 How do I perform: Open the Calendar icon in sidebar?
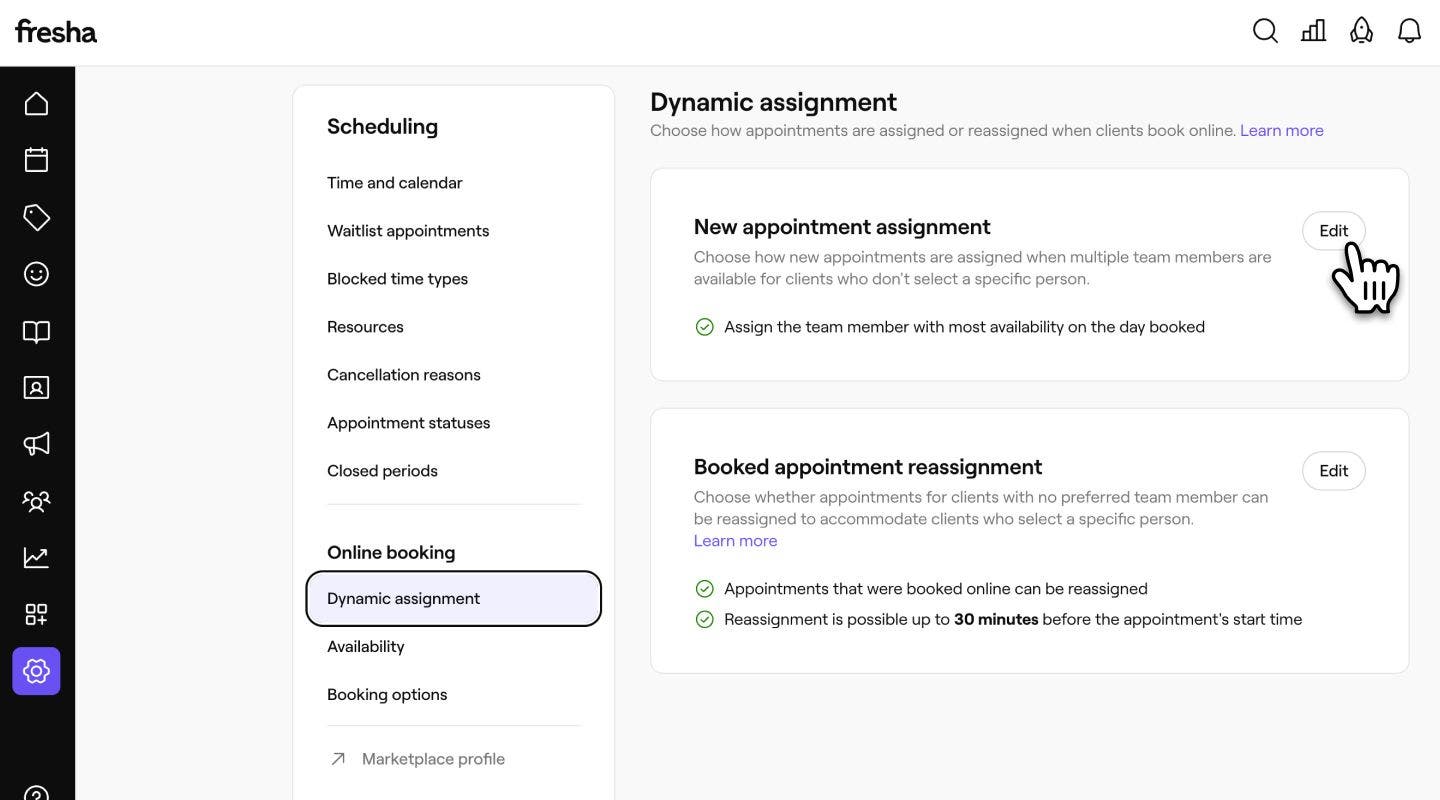coord(36,159)
